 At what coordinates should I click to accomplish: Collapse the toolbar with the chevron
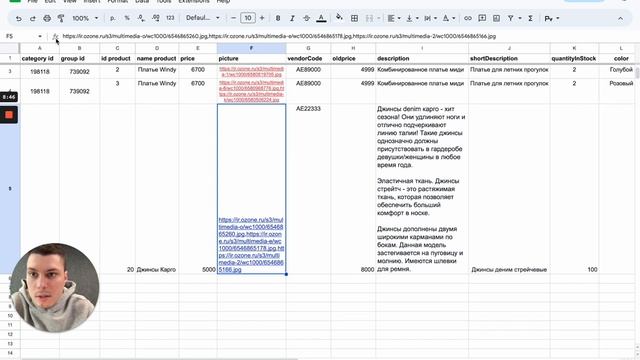point(620,18)
